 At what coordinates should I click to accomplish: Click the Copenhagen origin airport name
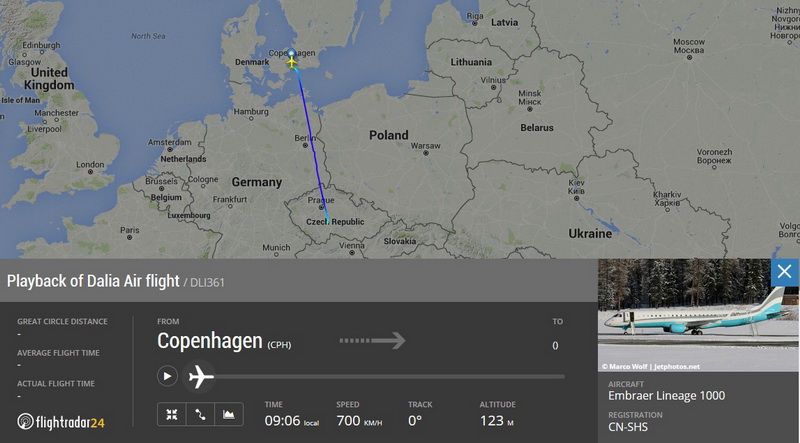210,340
